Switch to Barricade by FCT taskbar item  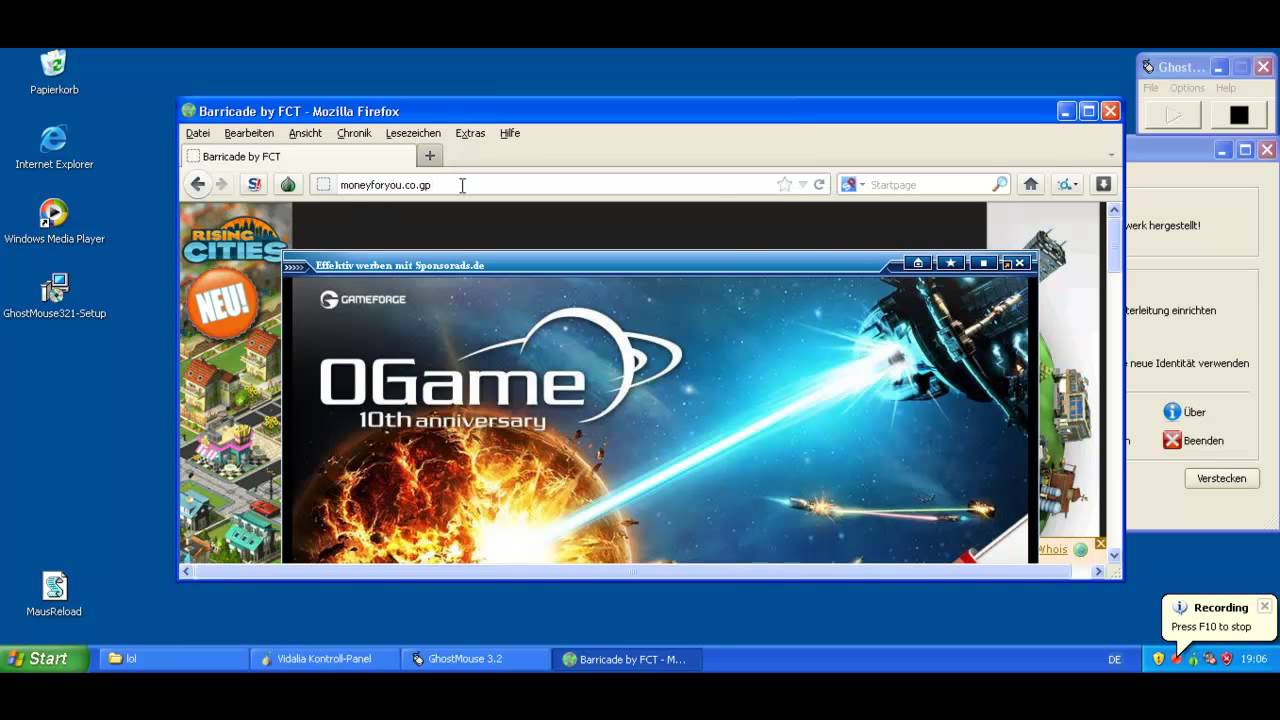(x=627, y=659)
